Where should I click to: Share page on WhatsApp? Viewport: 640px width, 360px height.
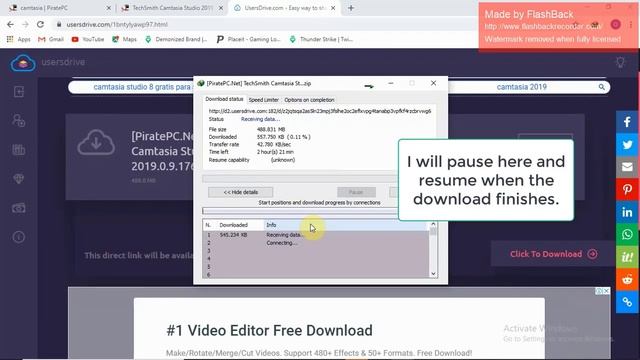(627, 234)
